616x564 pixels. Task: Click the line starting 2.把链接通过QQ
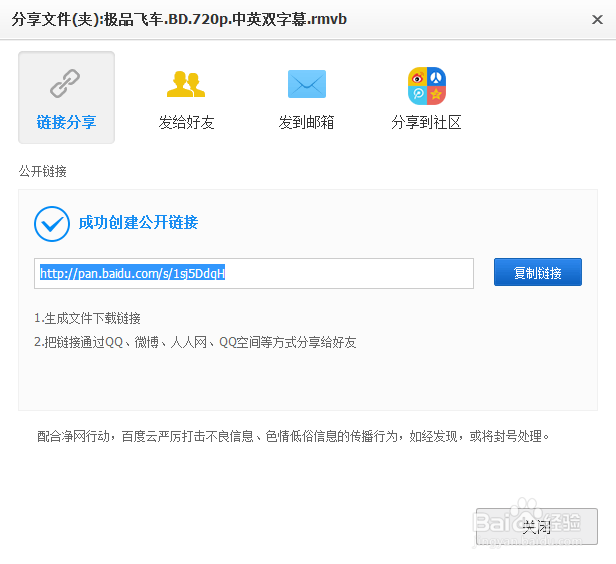[x=195, y=342]
